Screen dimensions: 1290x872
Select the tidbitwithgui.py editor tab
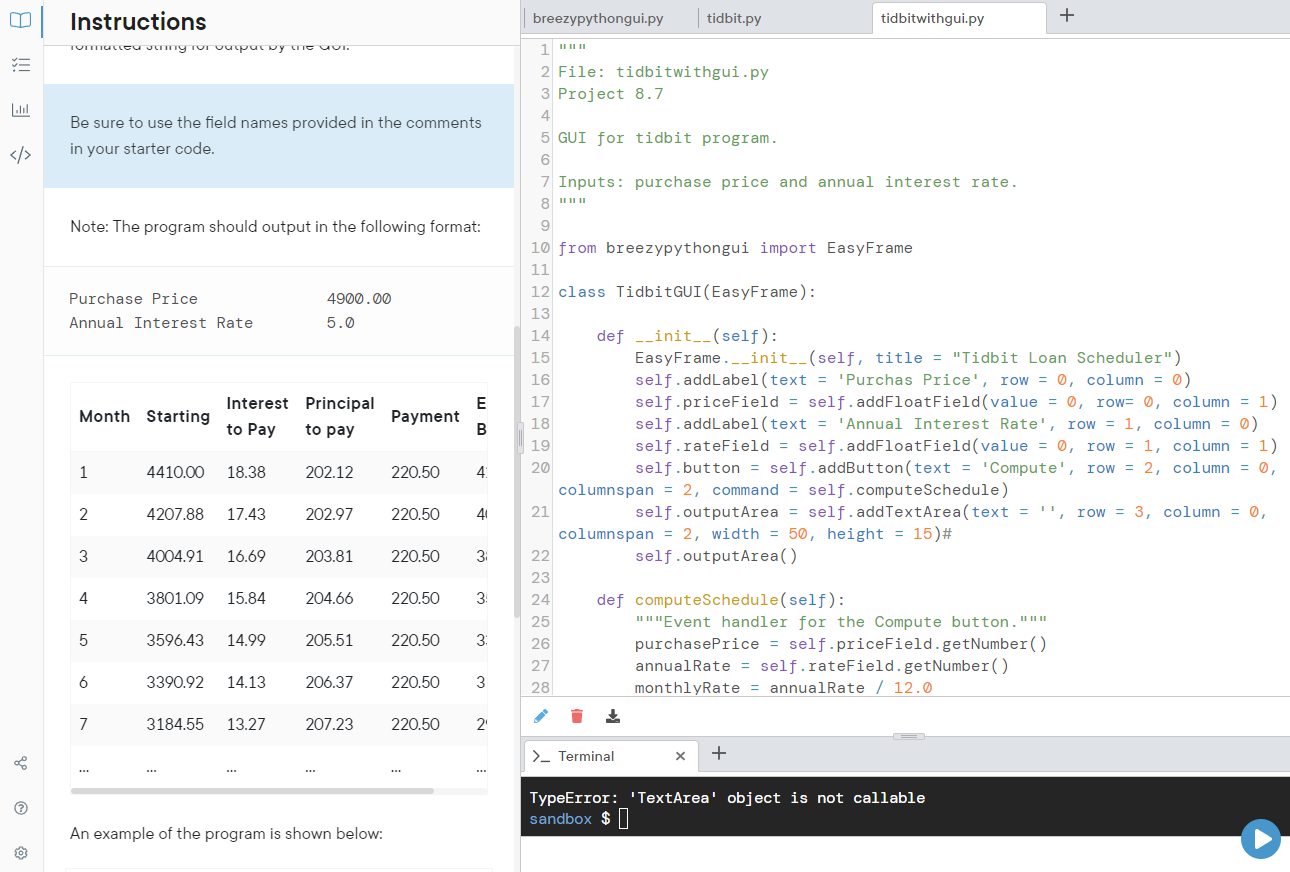932,18
